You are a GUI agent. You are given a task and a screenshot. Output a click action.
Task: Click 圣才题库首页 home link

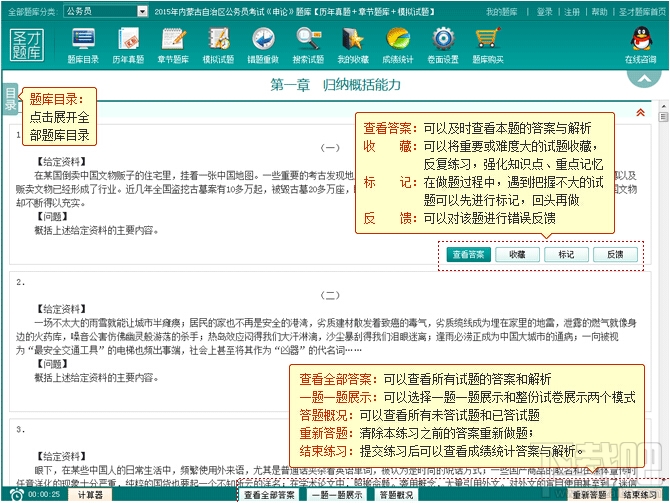coord(642,12)
